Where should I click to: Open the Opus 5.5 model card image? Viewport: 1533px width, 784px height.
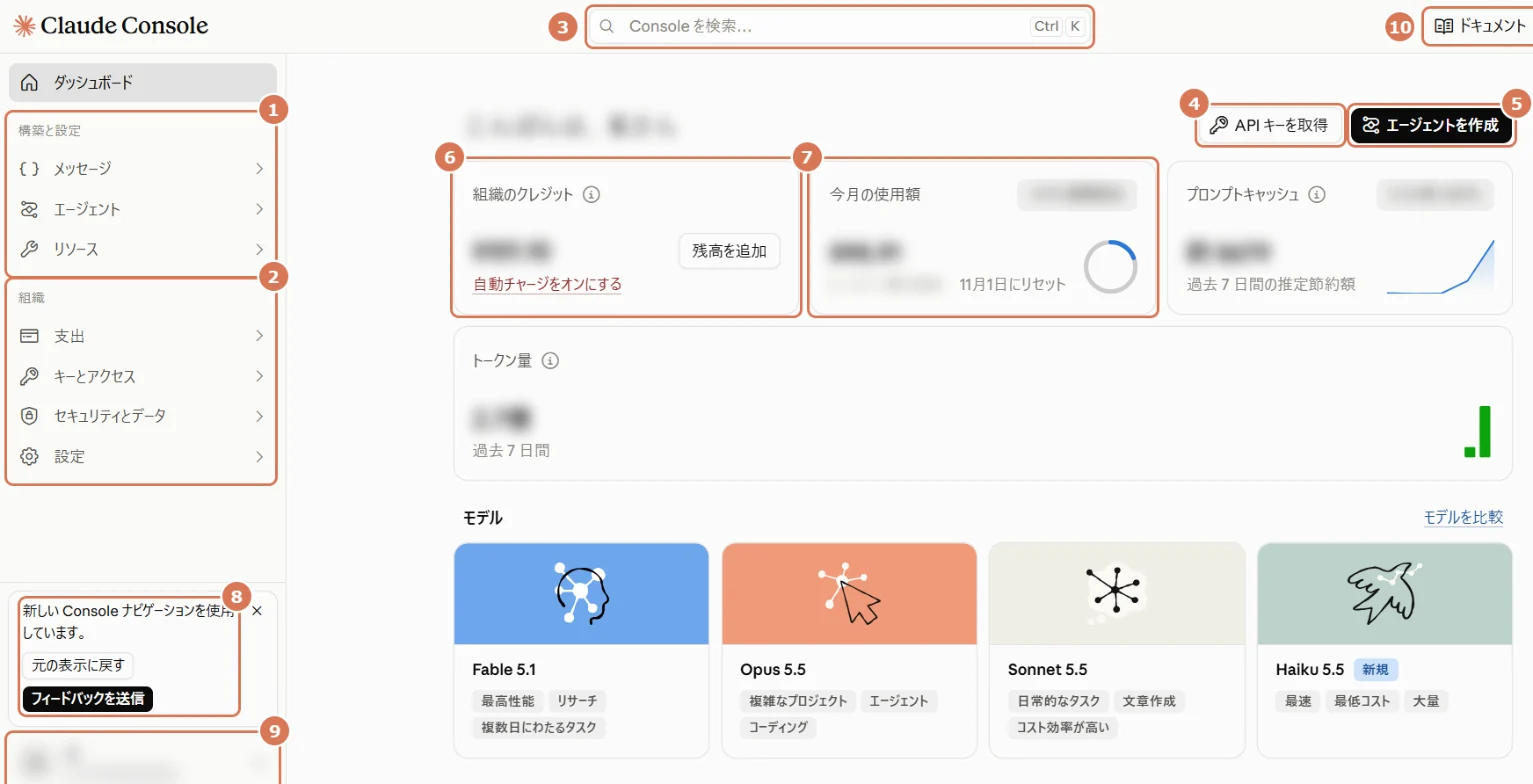pyautogui.click(x=849, y=594)
